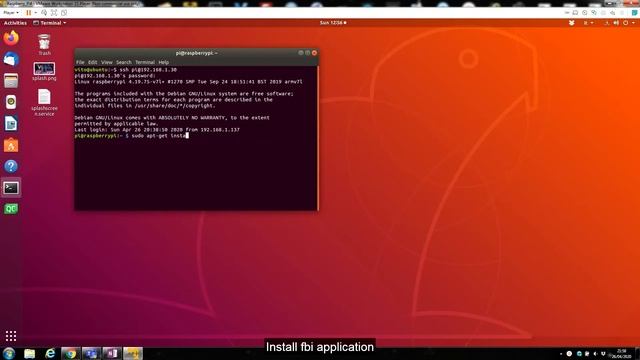Open Google Chrome from the taskbar

71,353
